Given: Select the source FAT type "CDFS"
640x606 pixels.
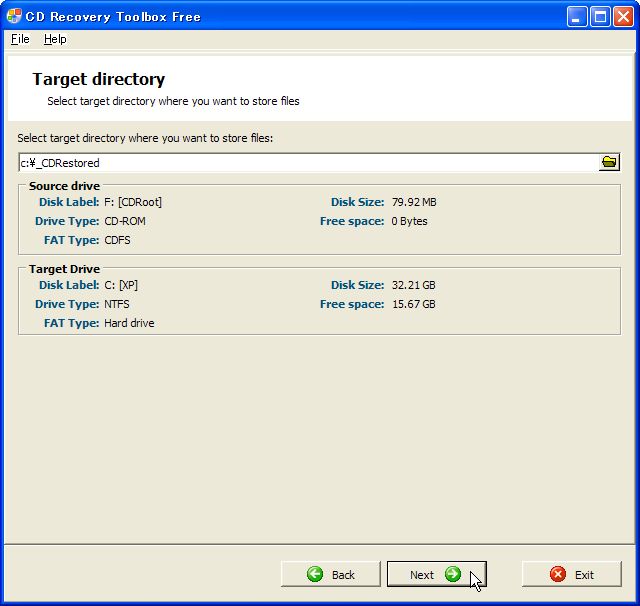Looking at the screenshot, I should 118,240.
